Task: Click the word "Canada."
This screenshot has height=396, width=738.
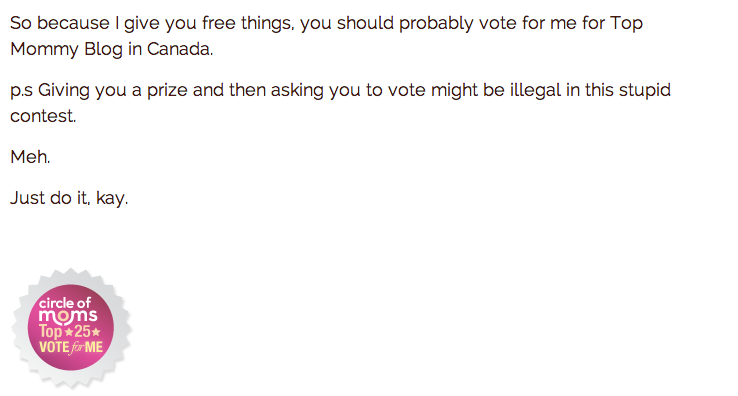Action: [x=180, y=49]
